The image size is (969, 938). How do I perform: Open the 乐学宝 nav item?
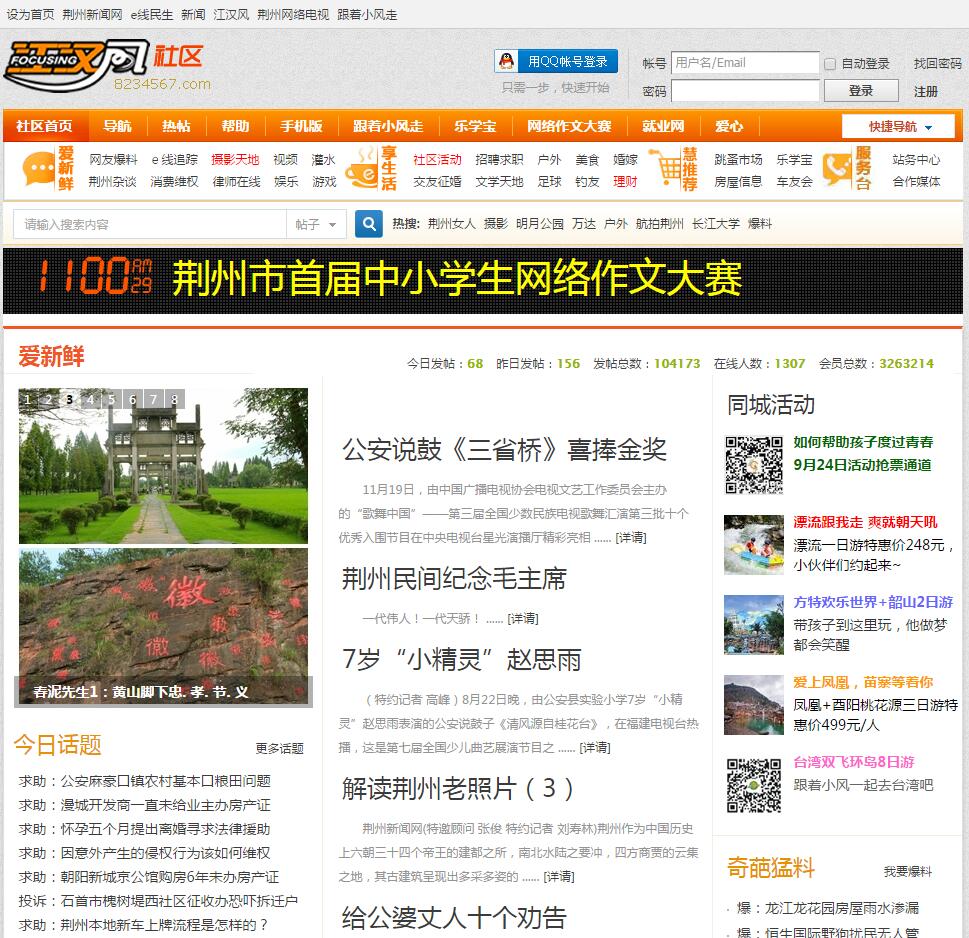pyautogui.click(x=475, y=126)
